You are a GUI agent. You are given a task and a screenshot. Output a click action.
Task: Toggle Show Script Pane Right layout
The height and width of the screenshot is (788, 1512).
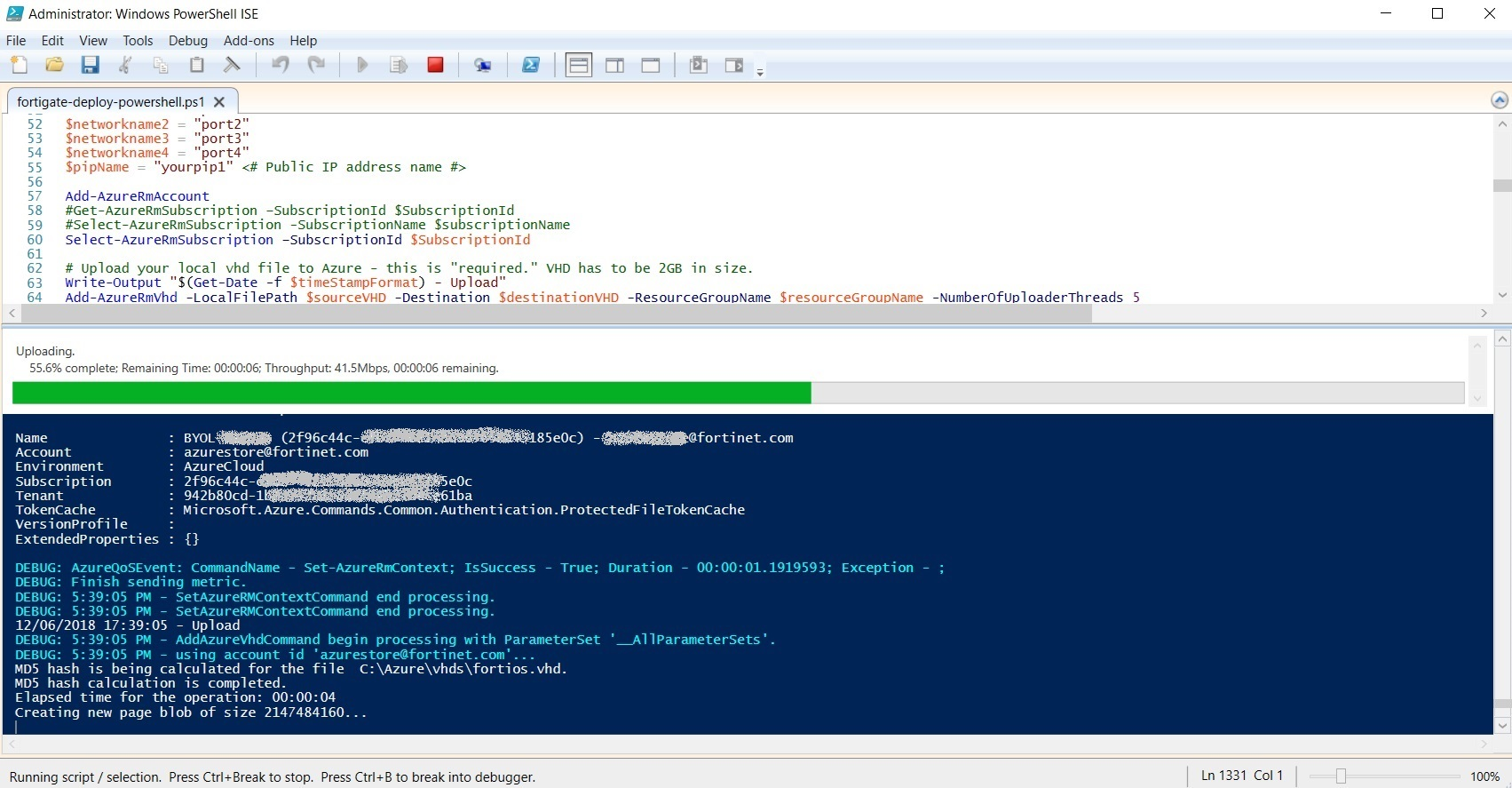pos(614,65)
